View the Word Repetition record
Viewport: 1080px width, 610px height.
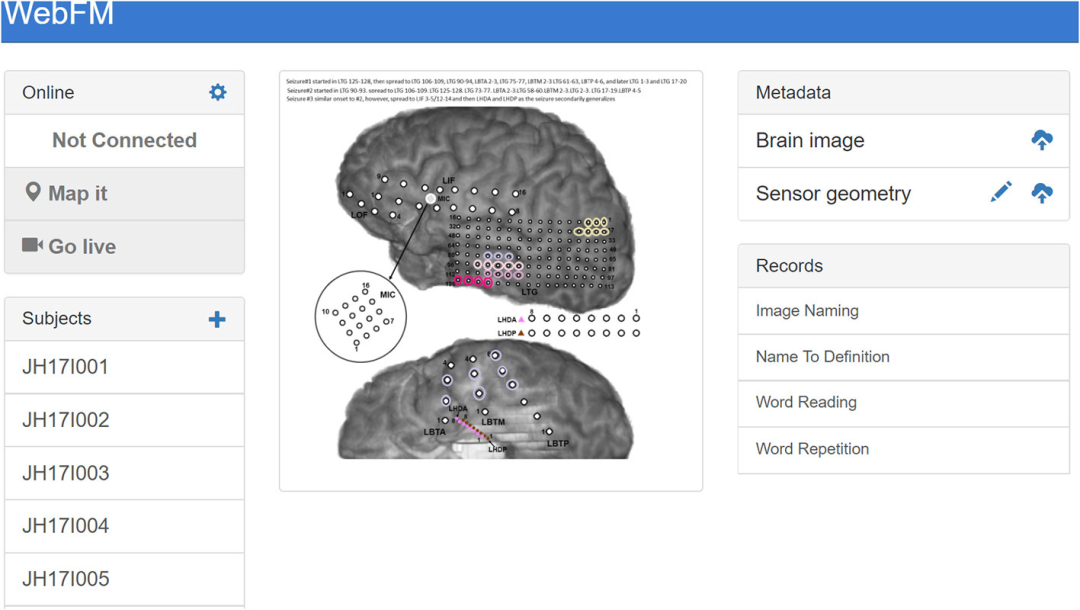(904, 450)
